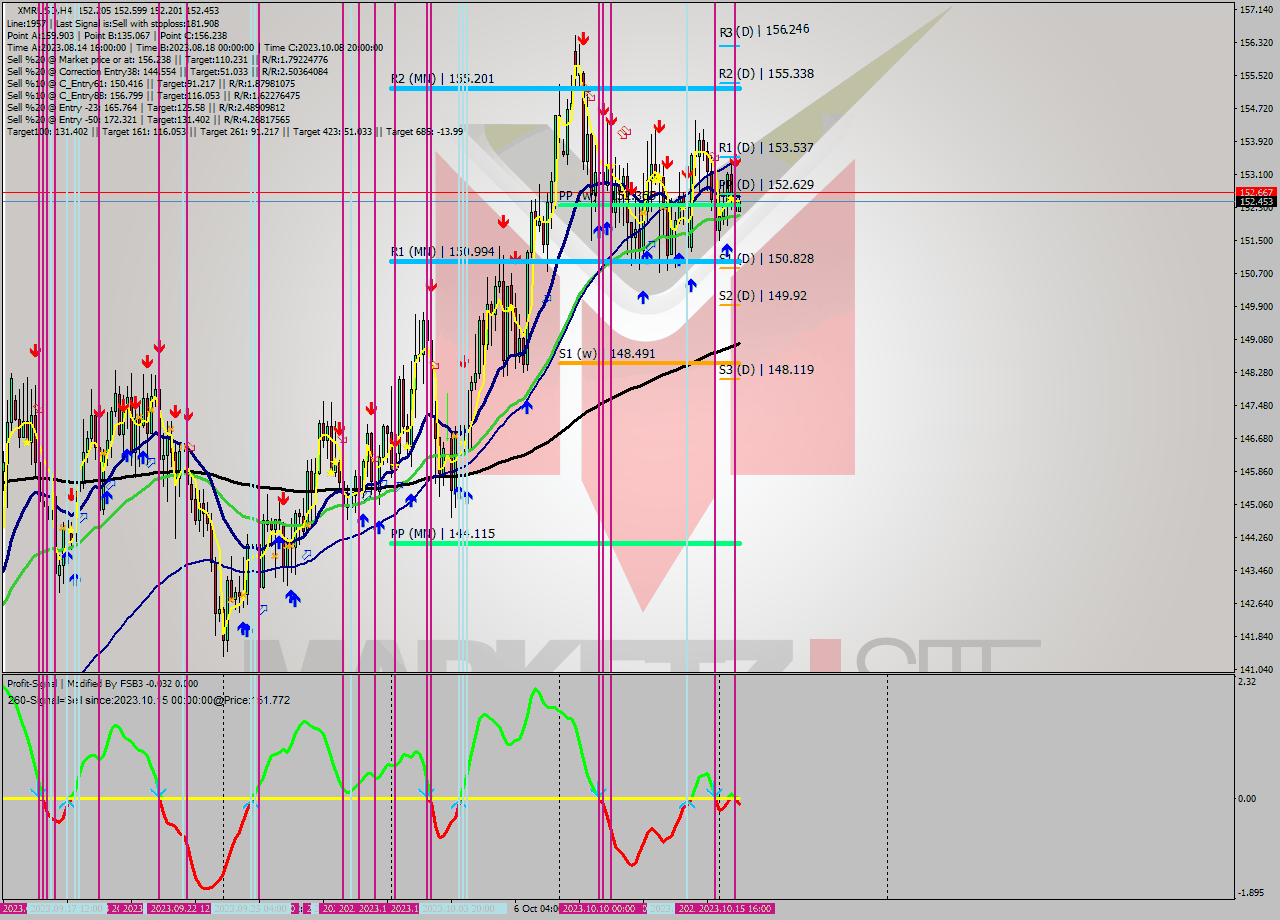This screenshot has height=920, width=1280.
Task: Select the 'PP (D) | 152.629' pivot label
Action: pyautogui.click(x=766, y=185)
